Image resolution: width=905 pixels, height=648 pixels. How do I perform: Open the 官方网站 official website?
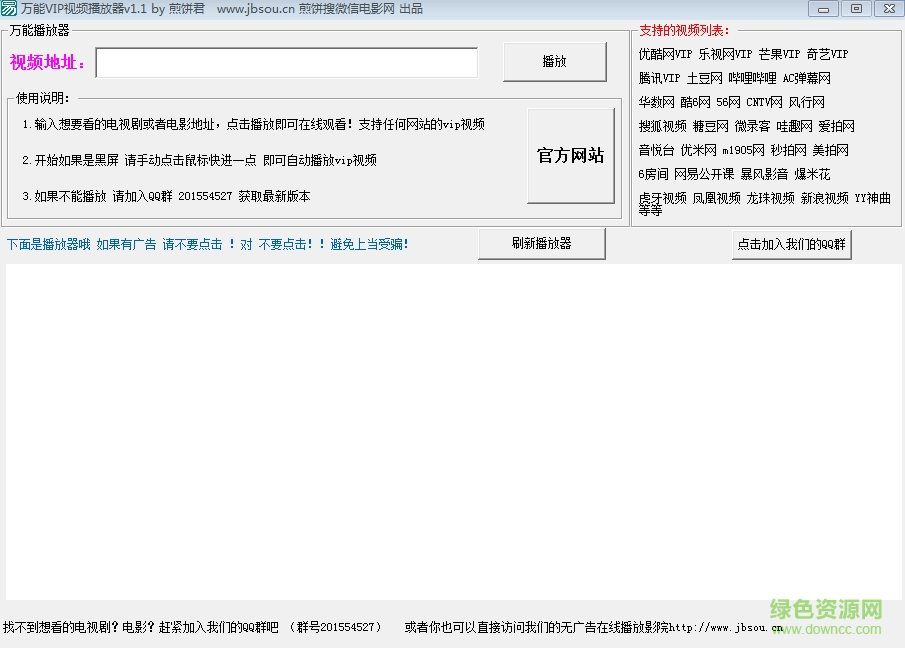(570, 156)
